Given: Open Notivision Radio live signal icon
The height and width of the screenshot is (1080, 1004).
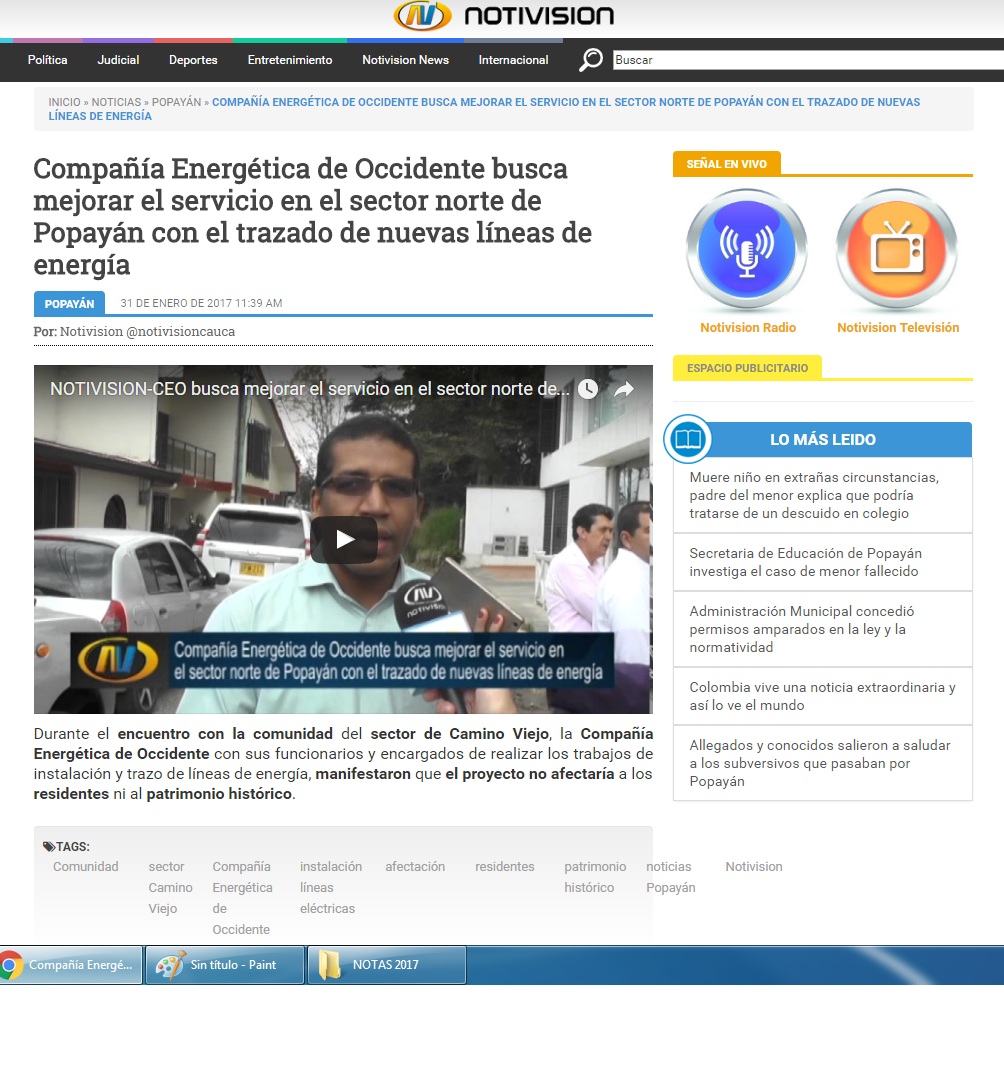Looking at the screenshot, I should [747, 249].
